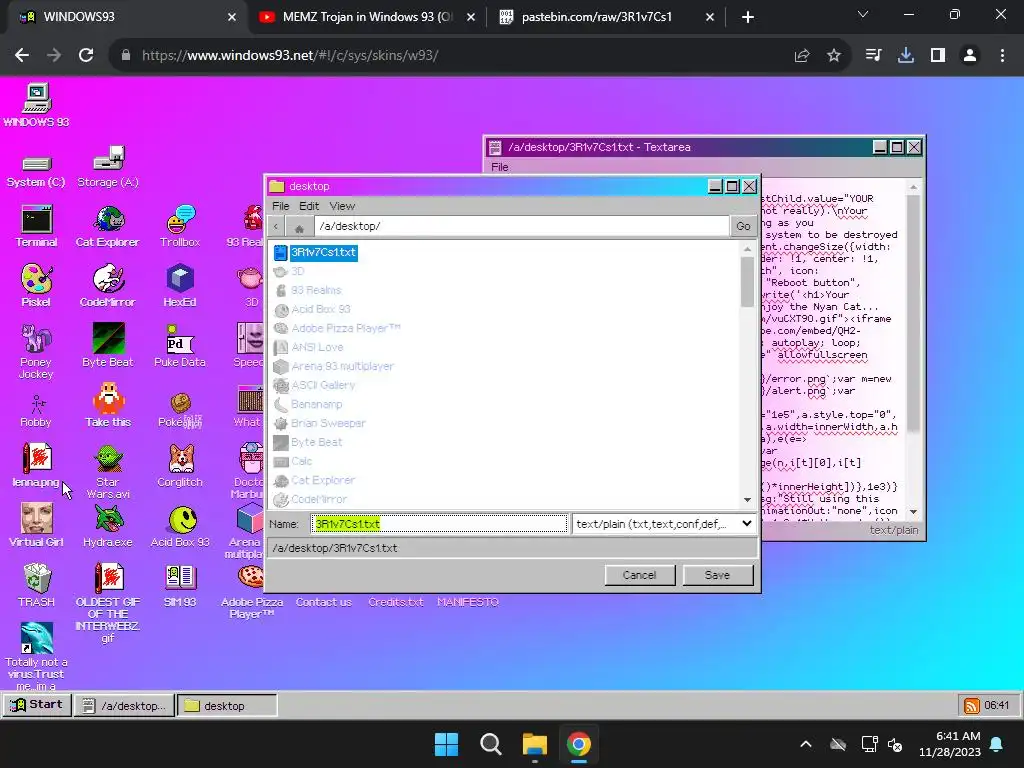Open new browser tab
The width and height of the screenshot is (1024, 768).
click(748, 18)
